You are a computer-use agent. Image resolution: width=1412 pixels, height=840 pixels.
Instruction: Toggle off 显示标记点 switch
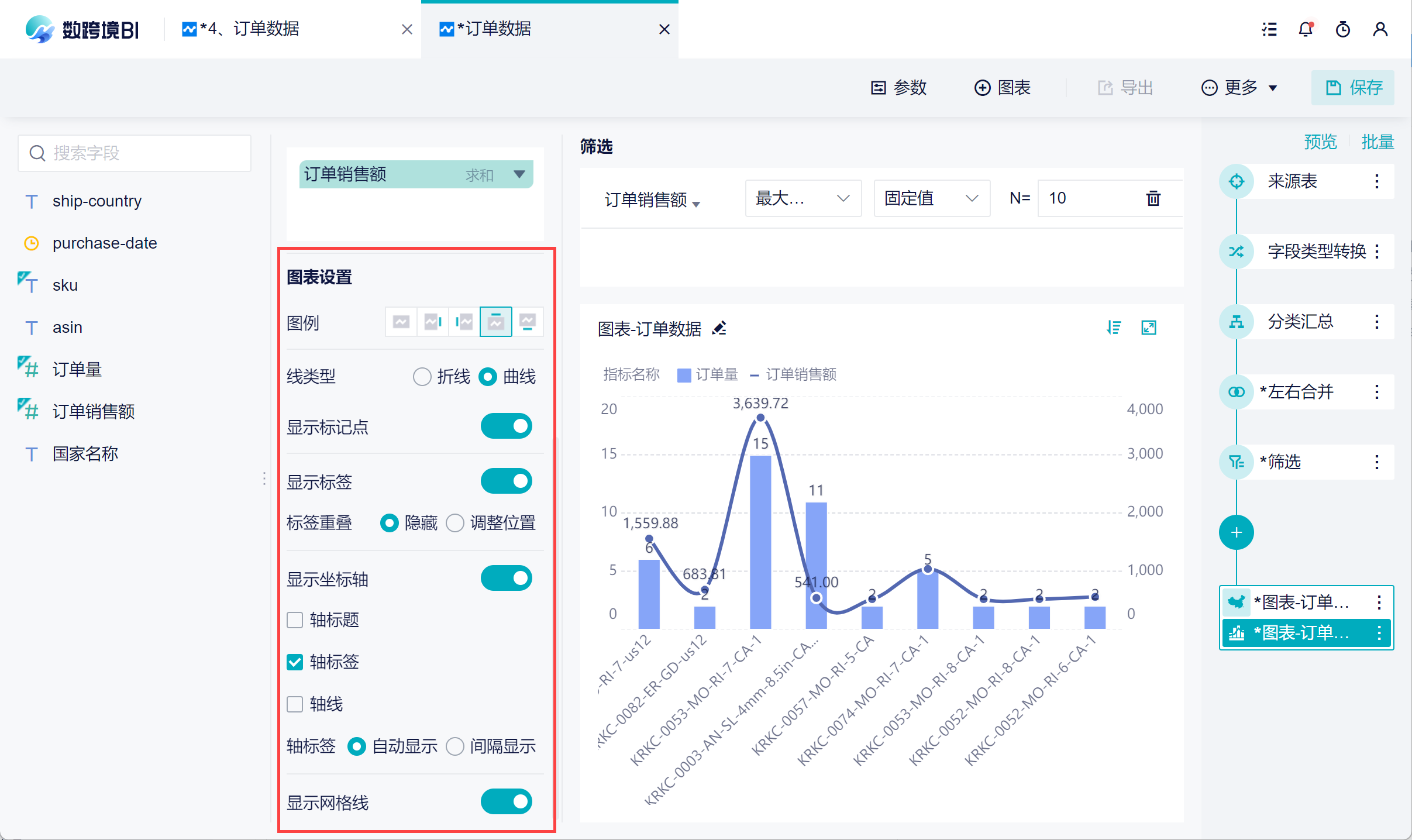click(x=506, y=426)
